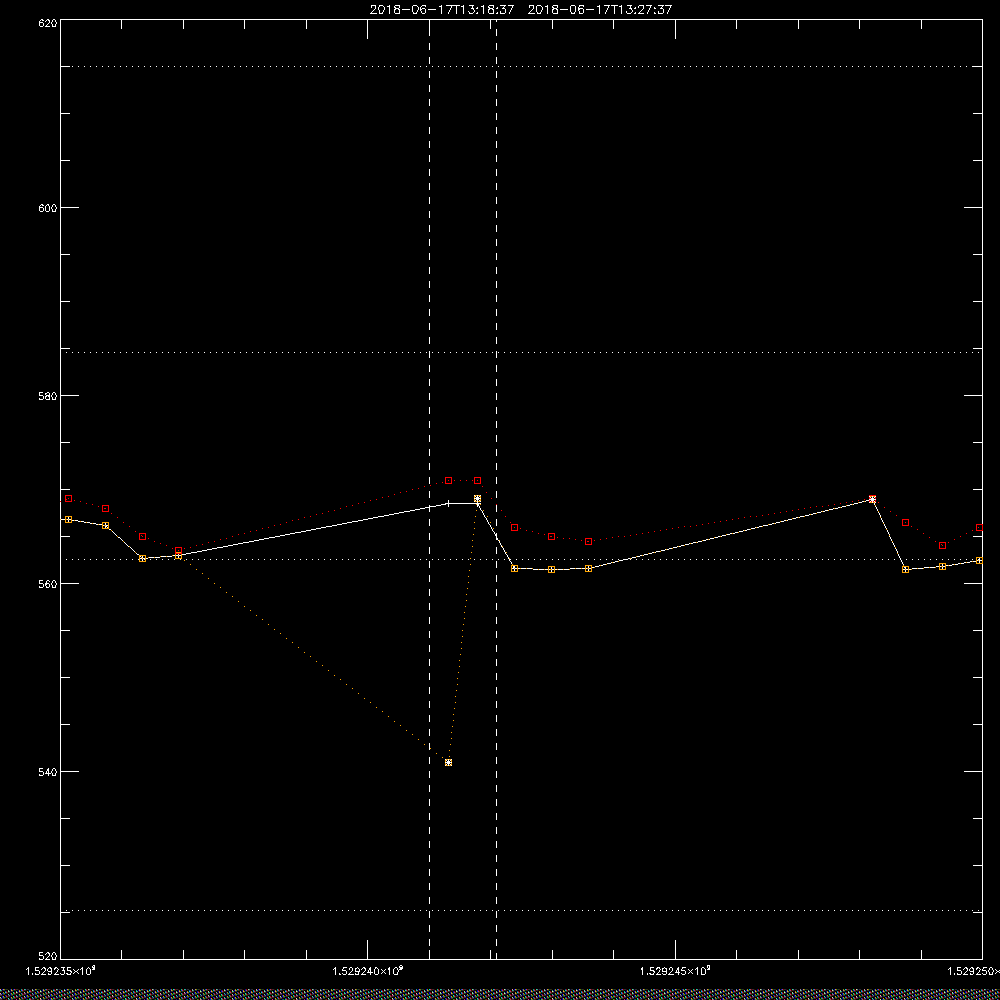Click the 1.529240×10⁹ x-axis label
Viewport: 1000px width, 1000px height.
[x=368, y=971]
